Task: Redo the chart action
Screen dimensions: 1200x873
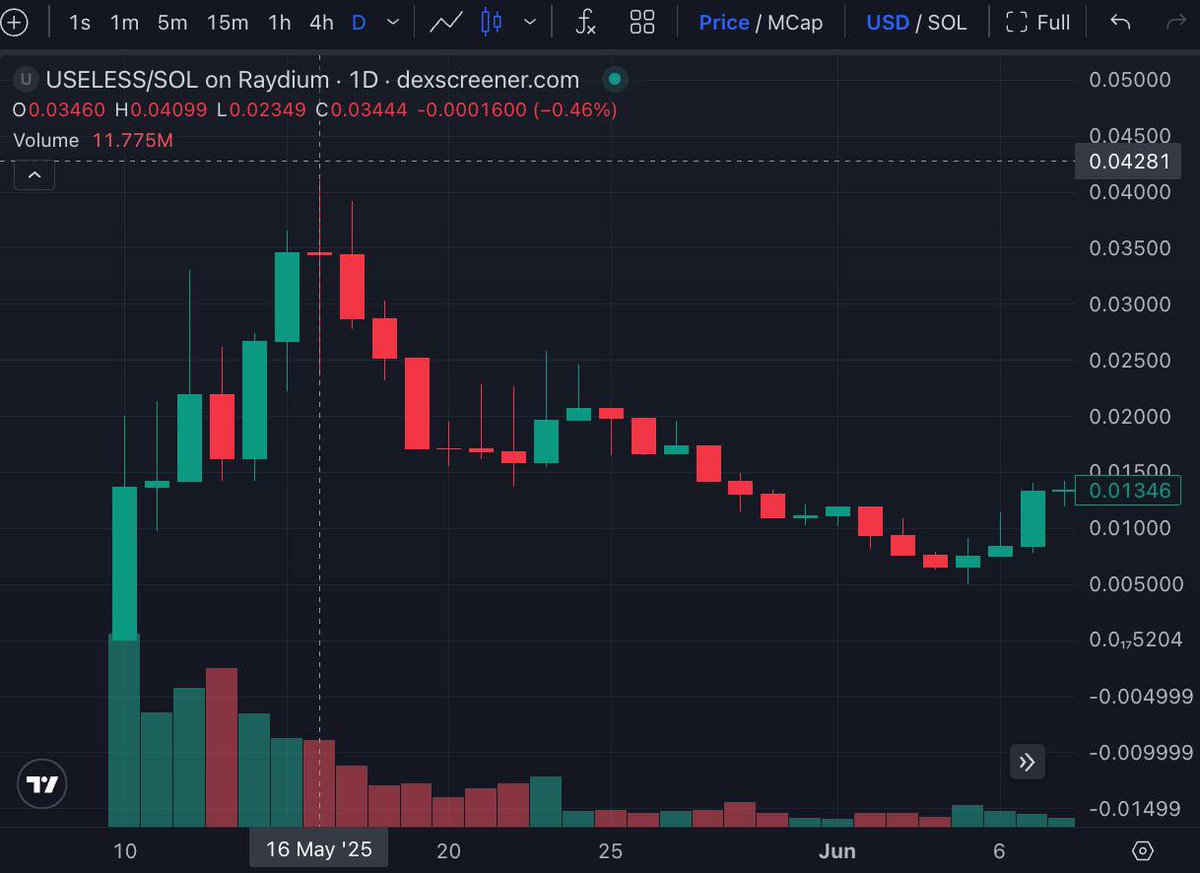Action: click(1175, 22)
